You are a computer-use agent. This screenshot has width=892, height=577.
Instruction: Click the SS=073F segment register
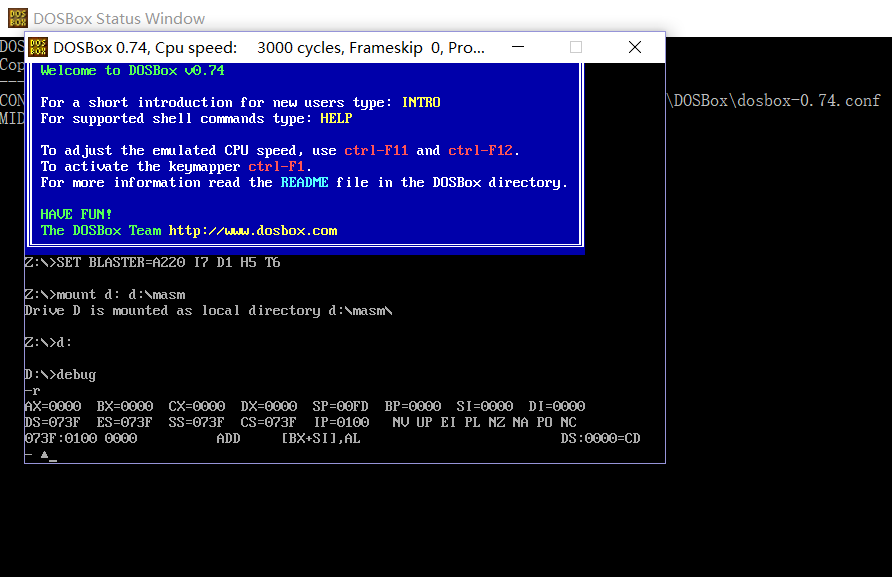pos(197,422)
